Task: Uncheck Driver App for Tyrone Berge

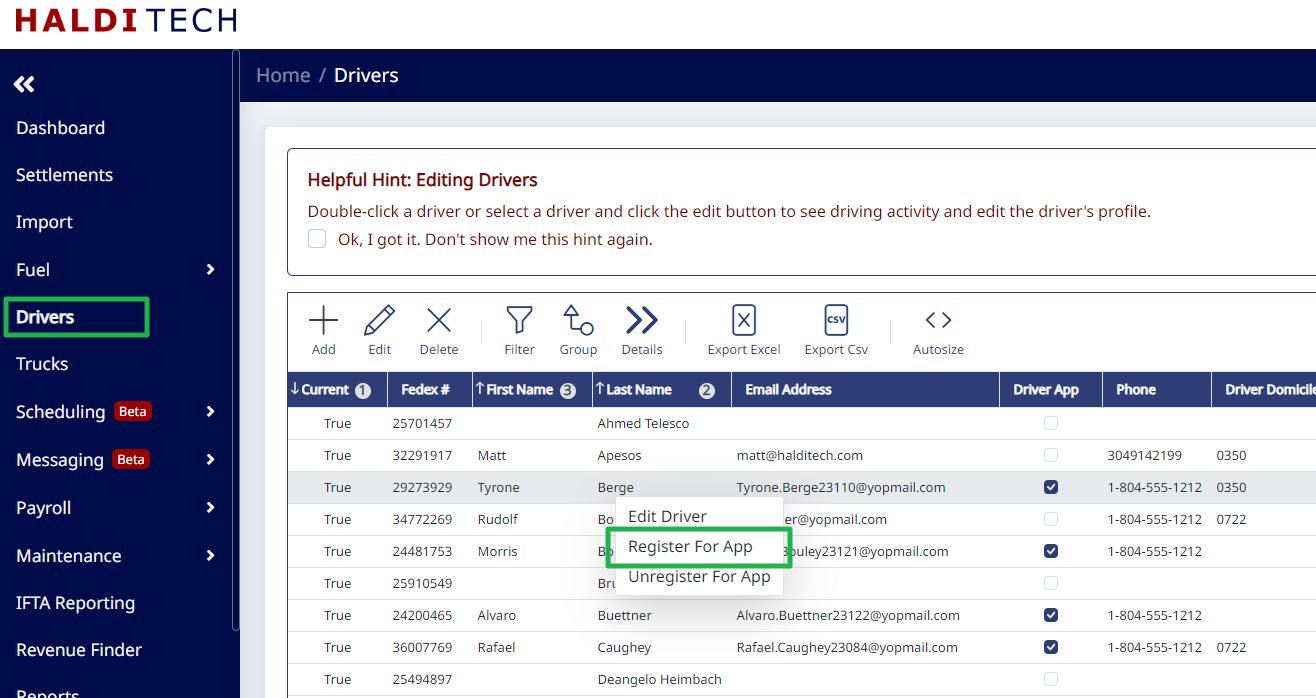Action: [x=1050, y=487]
